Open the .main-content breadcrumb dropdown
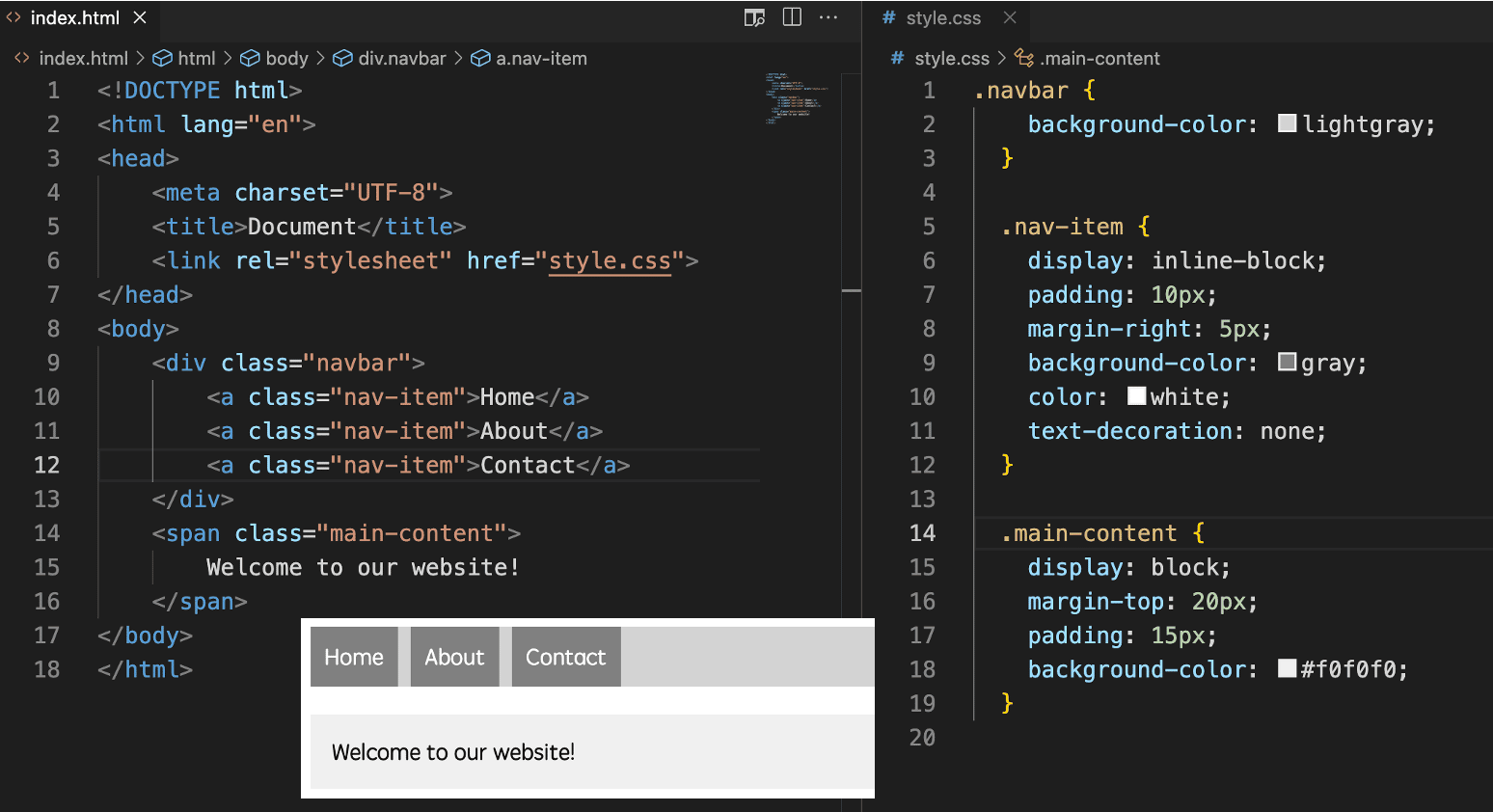 [1099, 58]
